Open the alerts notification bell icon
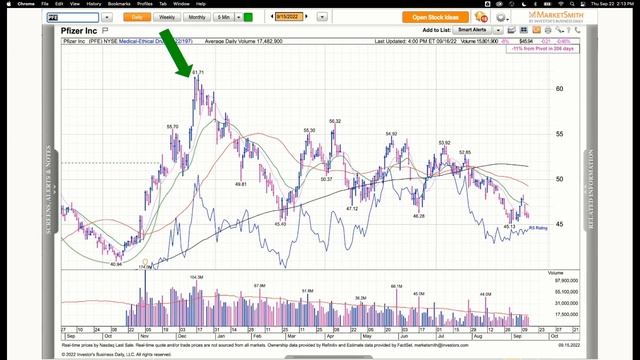This screenshot has width=640, height=360. tap(481, 17)
